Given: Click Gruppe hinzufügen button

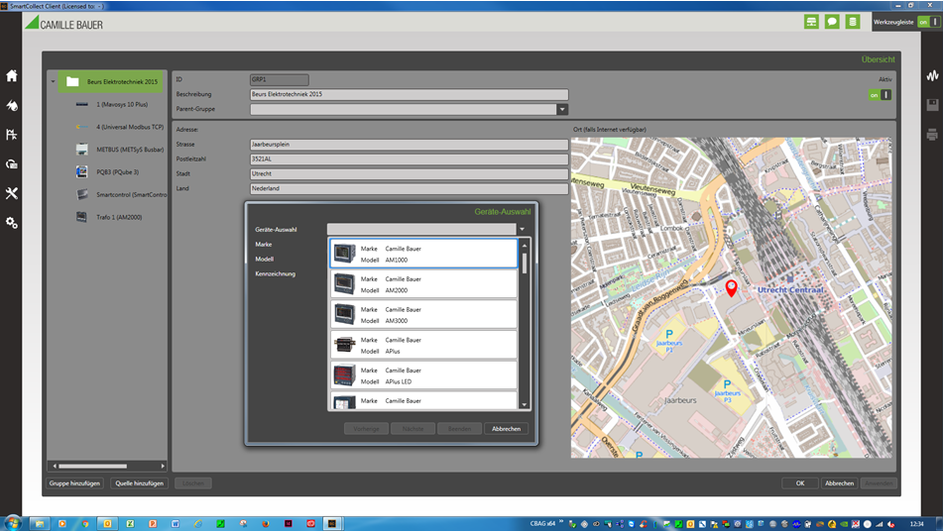Looking at the screenshot, I should pos(75,483).
